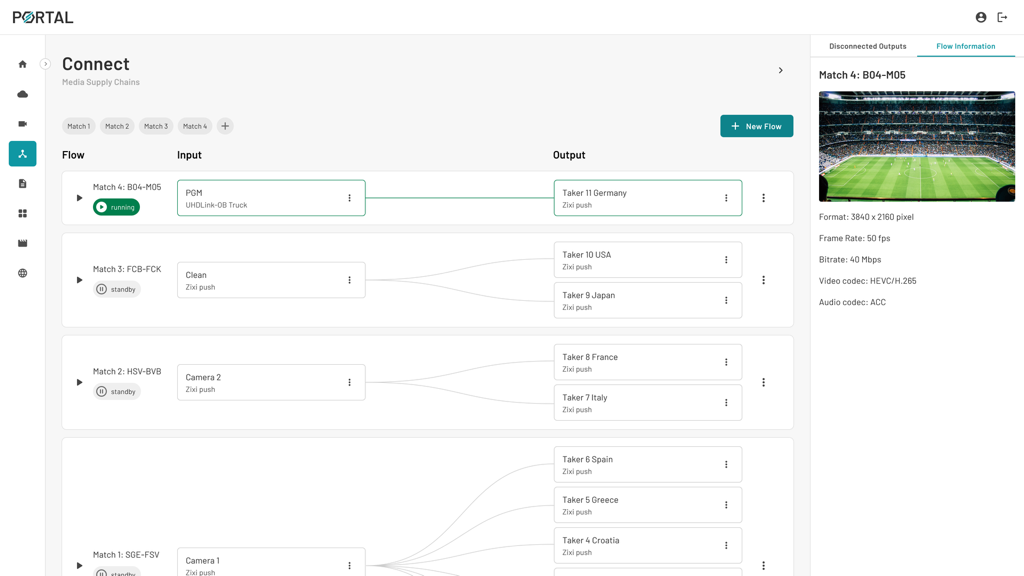The width and height of the screenshot is (1024, 576).
Task: Select the Match 2 filter chip
Action: (117, 126)
